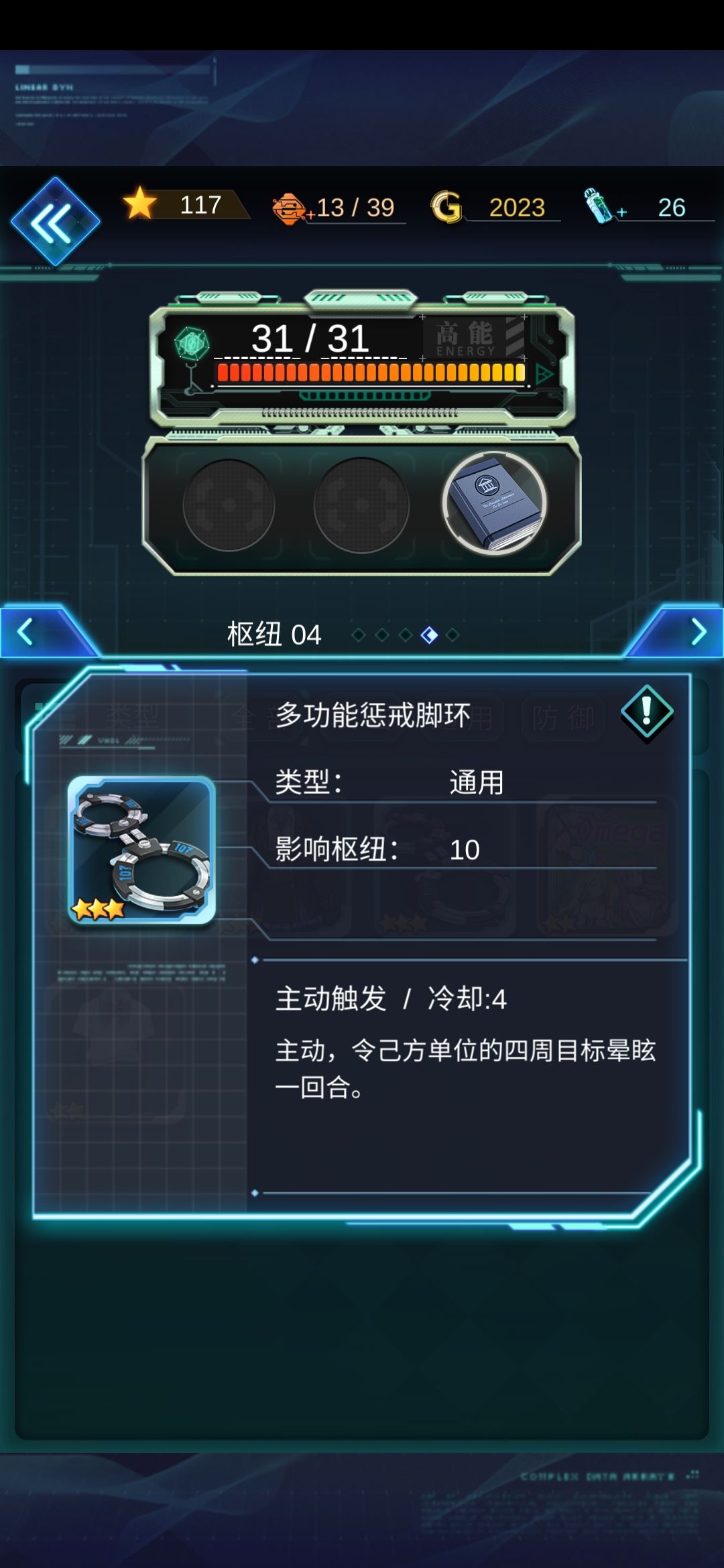
Task: Tap the 多功能惩戒脚环 item title
Action: pyautogui.click(x=373, y=715)
